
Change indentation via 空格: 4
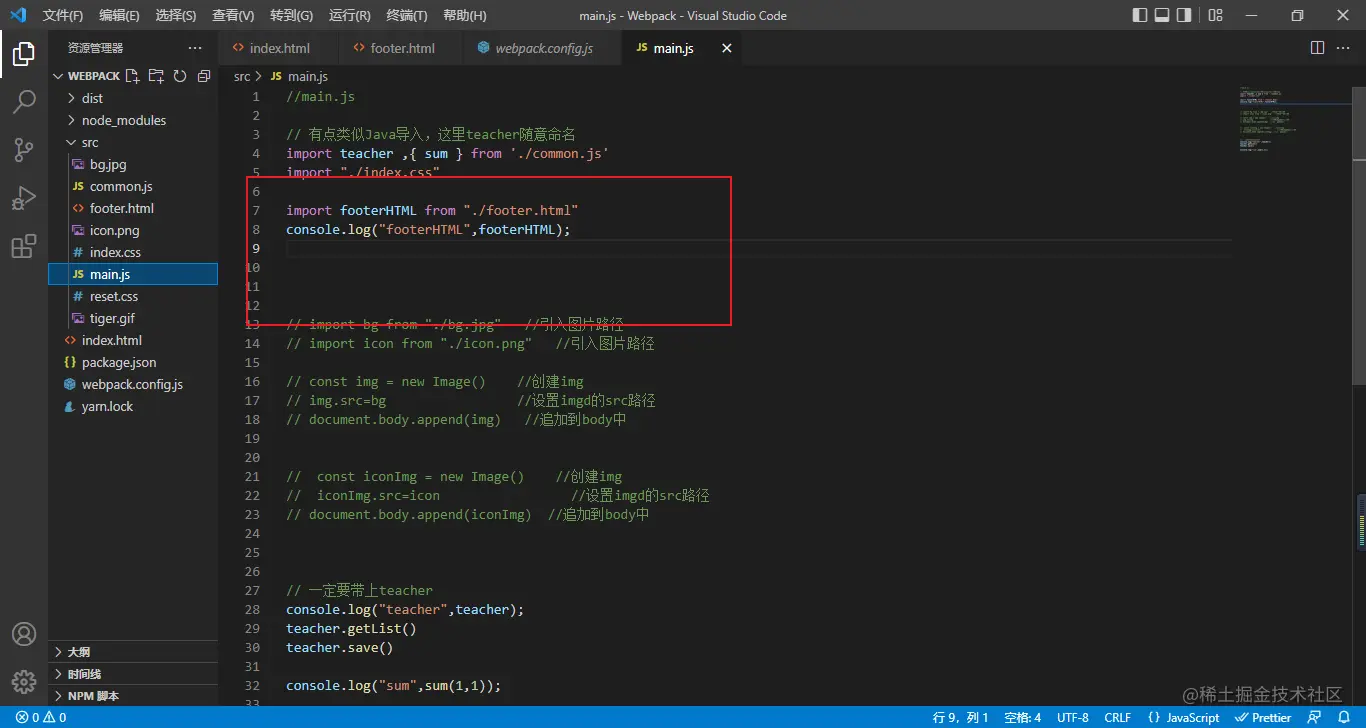[1022, 717]
